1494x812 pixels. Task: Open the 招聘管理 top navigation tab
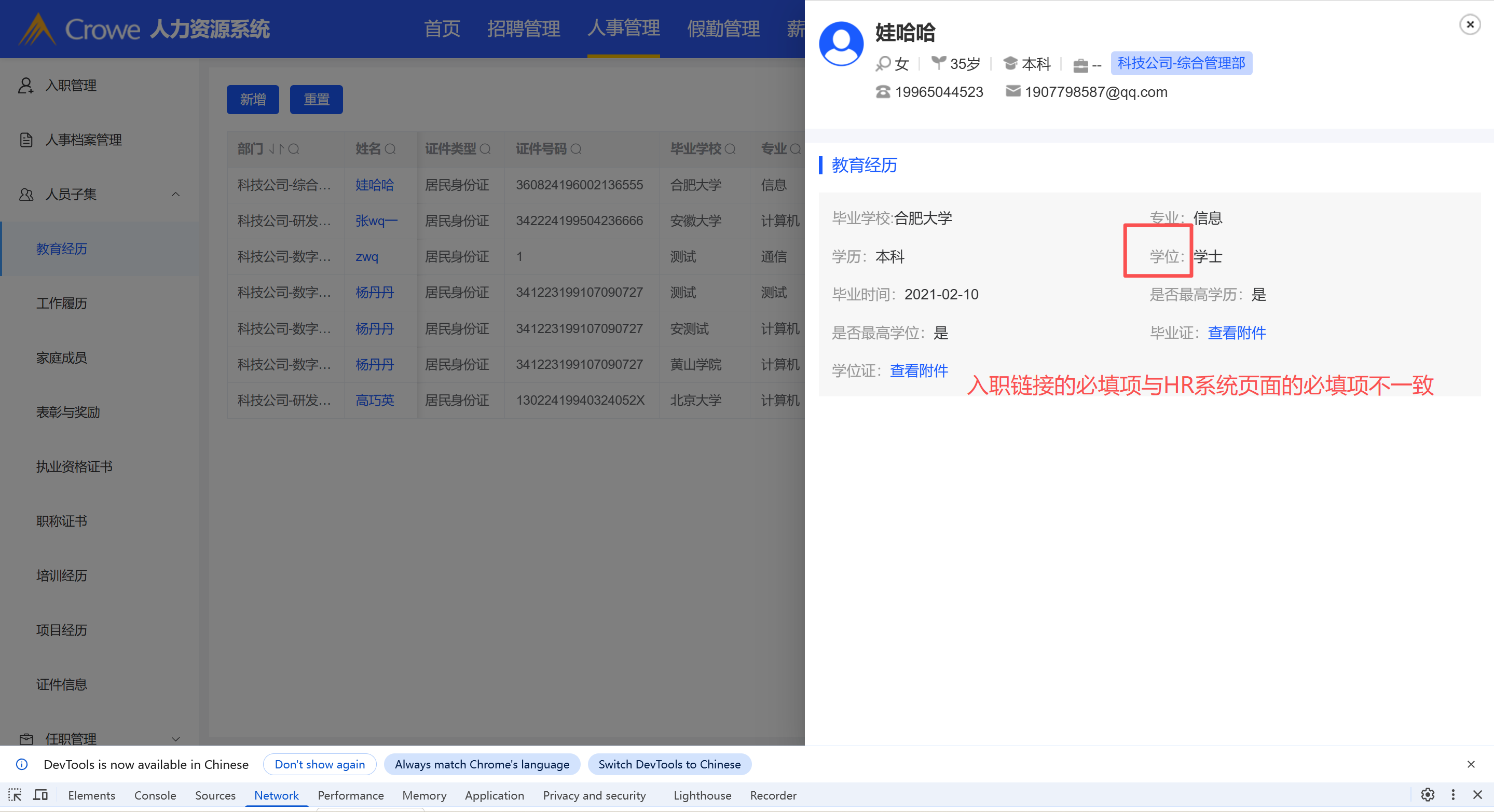tap(523, 29)
